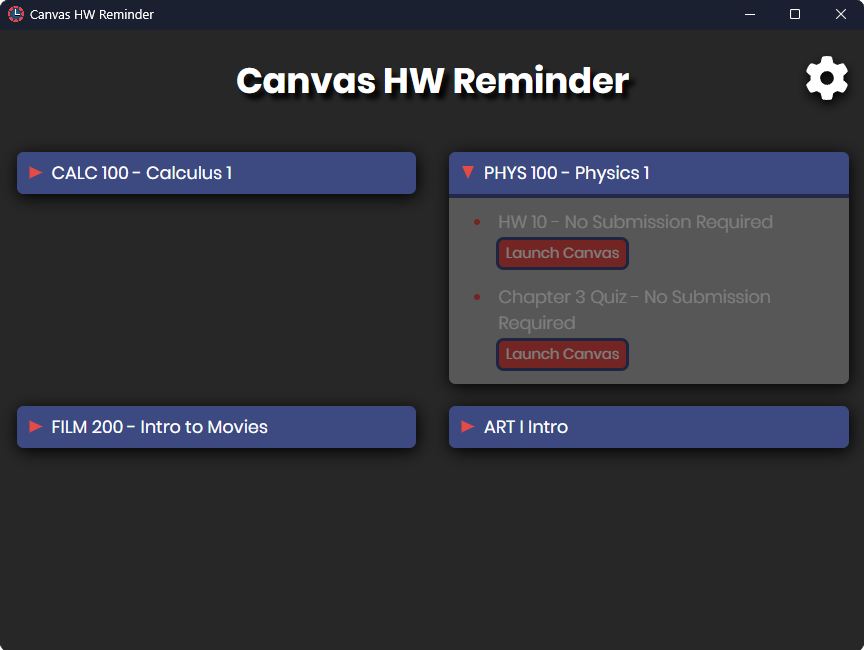Expand the ART I Intro course
Screen dimensions: 864x650
coord(525,427)
